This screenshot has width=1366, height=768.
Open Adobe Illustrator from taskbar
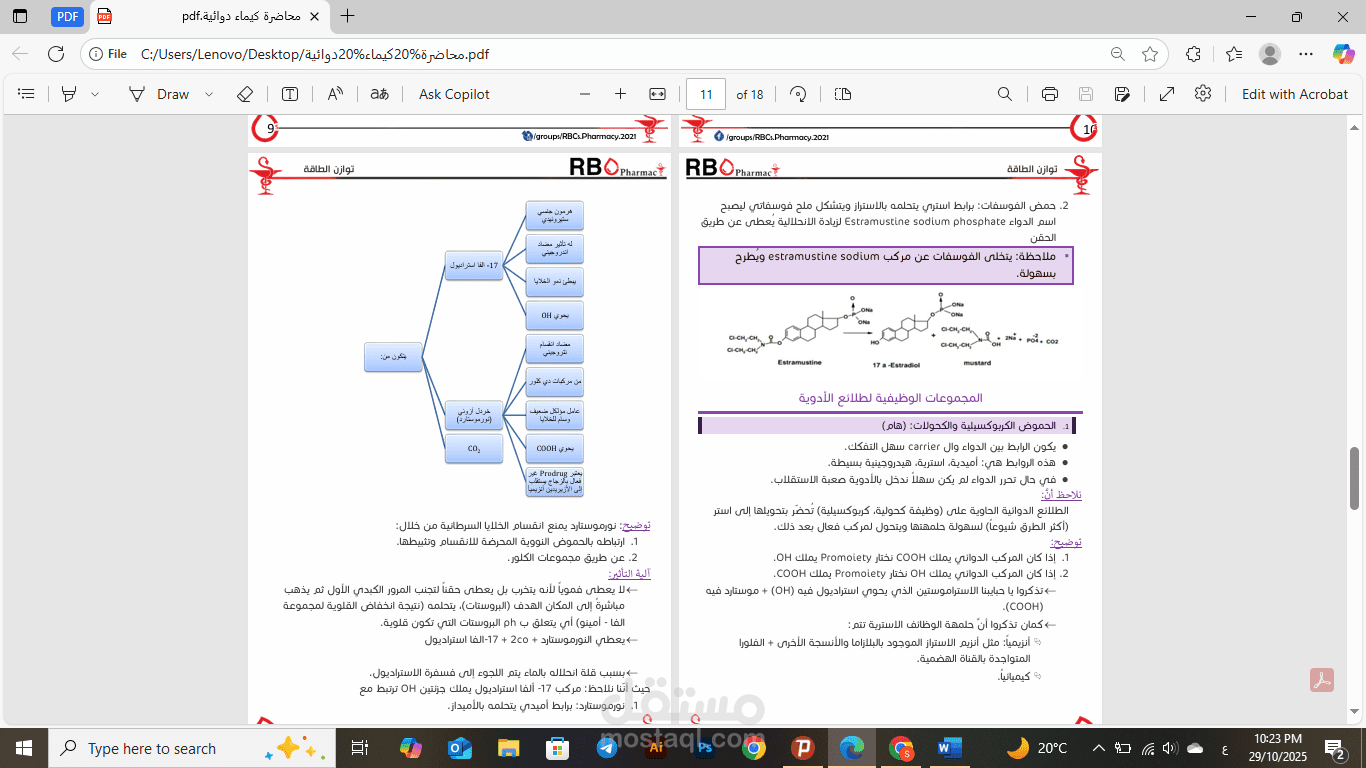tap(656, 748)
